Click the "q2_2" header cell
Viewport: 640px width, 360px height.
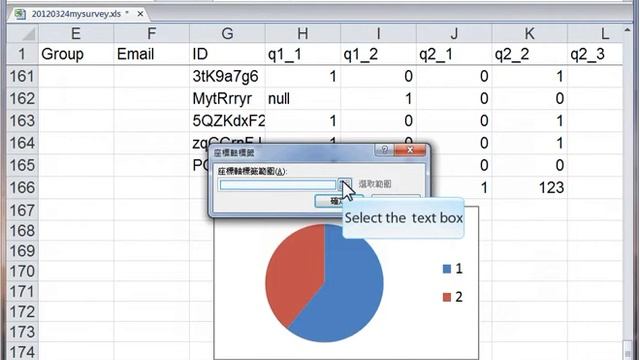pyautogui.click(x=529, y=54)
